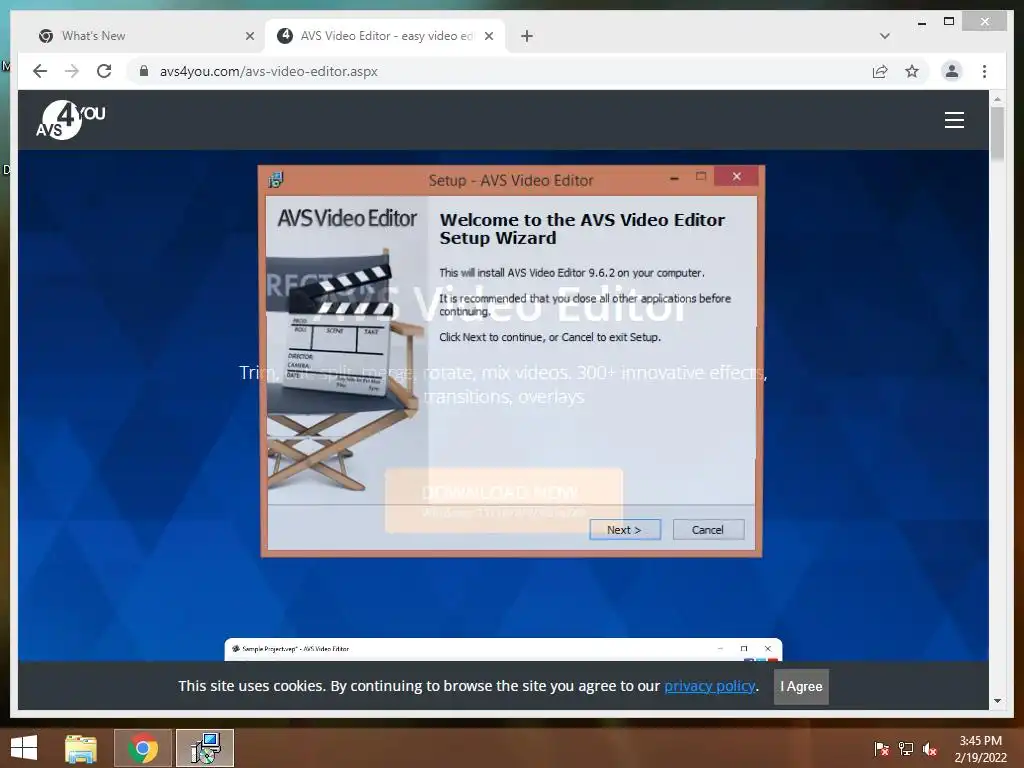1024x768 pixels.
Task: Open the Action Center flag icon
Action: pyautogui.click(x=881, y=749)
